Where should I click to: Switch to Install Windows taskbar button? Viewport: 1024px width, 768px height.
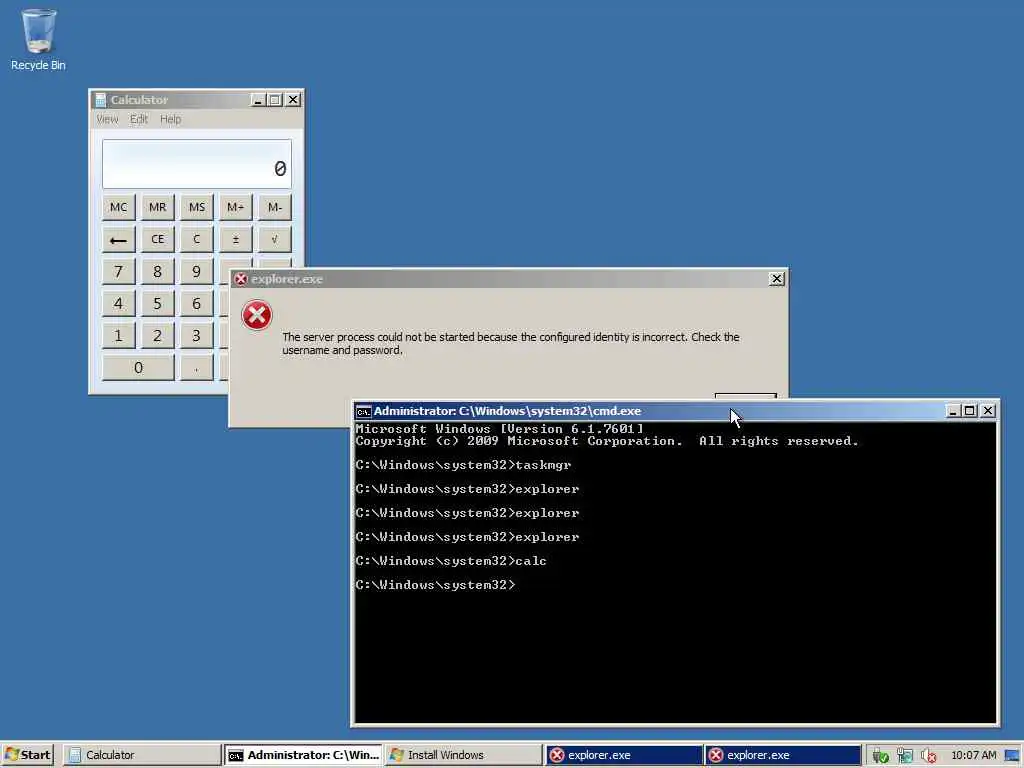[x=463, y=755]
